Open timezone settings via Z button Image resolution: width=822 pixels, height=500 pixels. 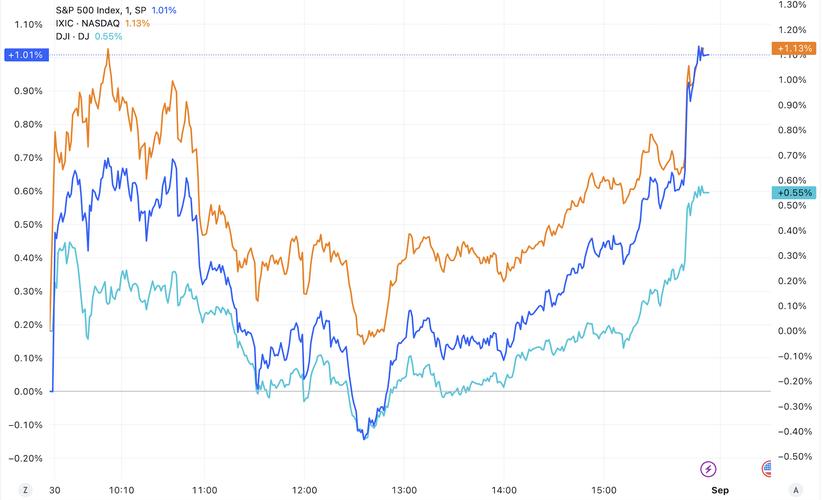[x=24, y=490]
